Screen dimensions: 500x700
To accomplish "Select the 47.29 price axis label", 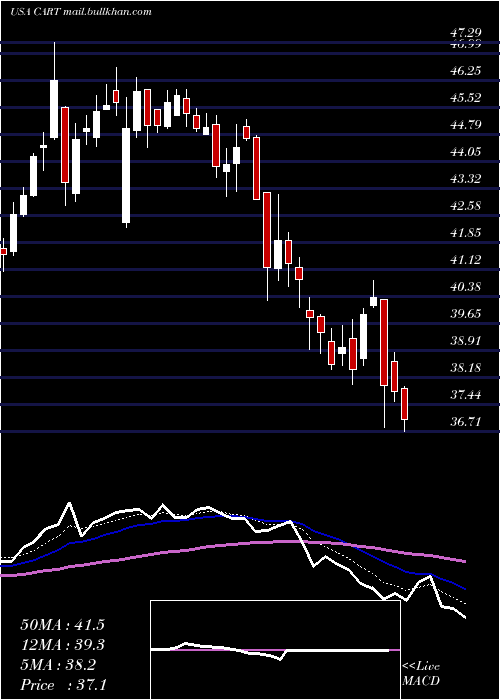I will click(x=465, y=33).
